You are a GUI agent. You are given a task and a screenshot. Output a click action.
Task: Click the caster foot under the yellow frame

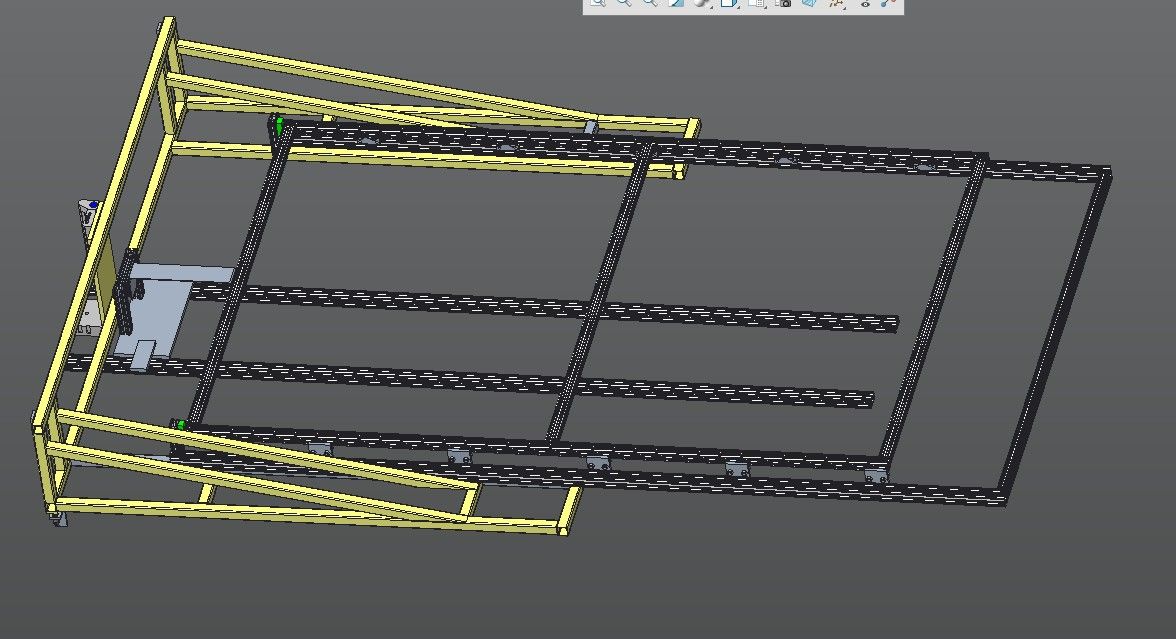click(x=57, y=518)
